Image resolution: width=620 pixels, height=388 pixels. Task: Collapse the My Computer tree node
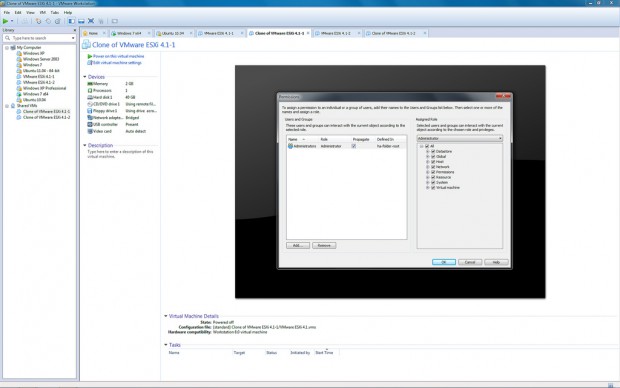click(7, 47)
